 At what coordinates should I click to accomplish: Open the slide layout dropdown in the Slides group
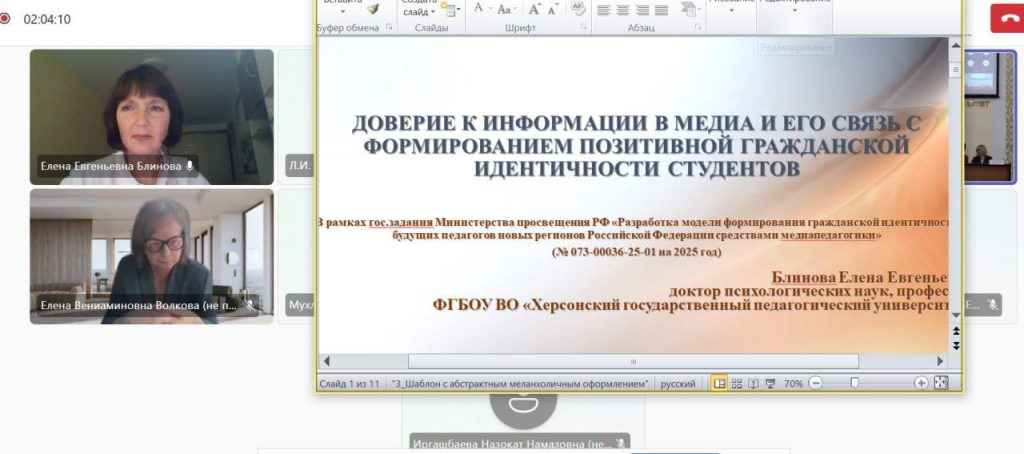click(450, 9)
